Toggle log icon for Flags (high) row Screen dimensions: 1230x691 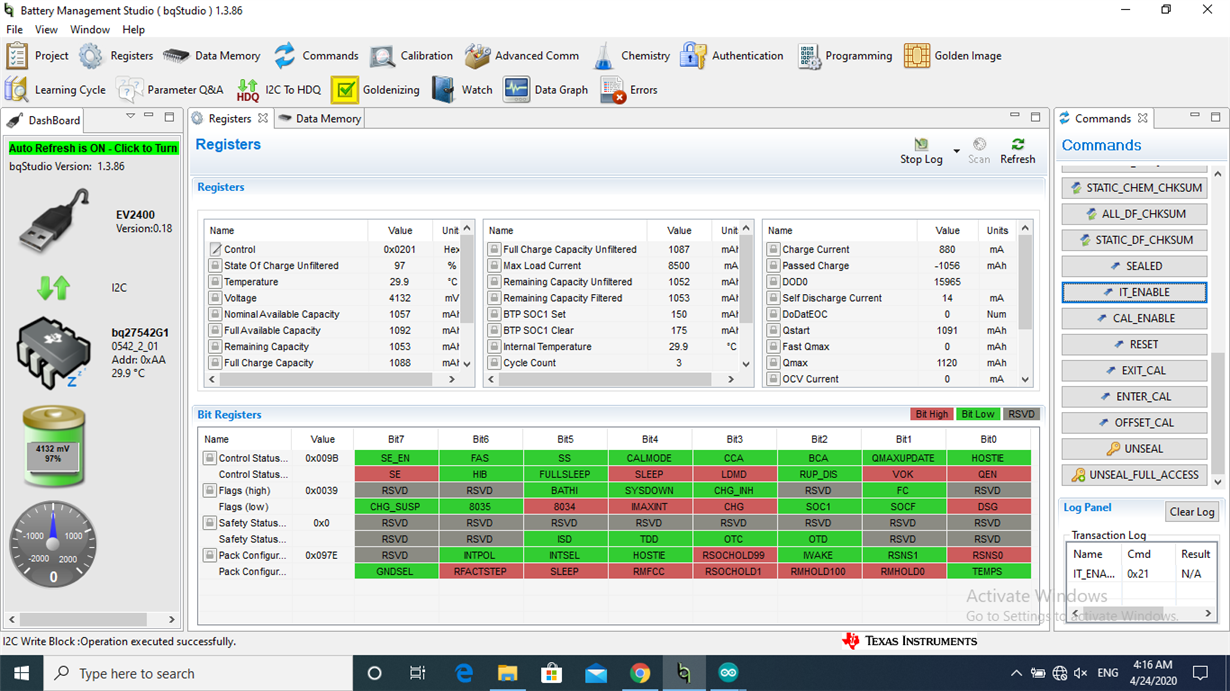click(x=210, y=491)
